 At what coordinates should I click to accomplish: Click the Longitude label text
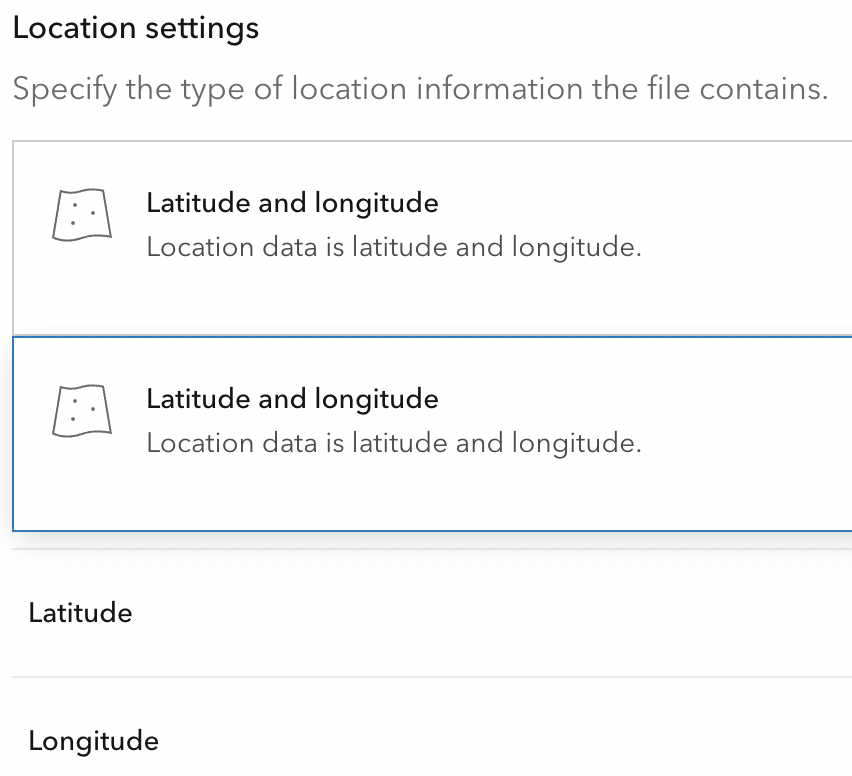tap(93, 741)
